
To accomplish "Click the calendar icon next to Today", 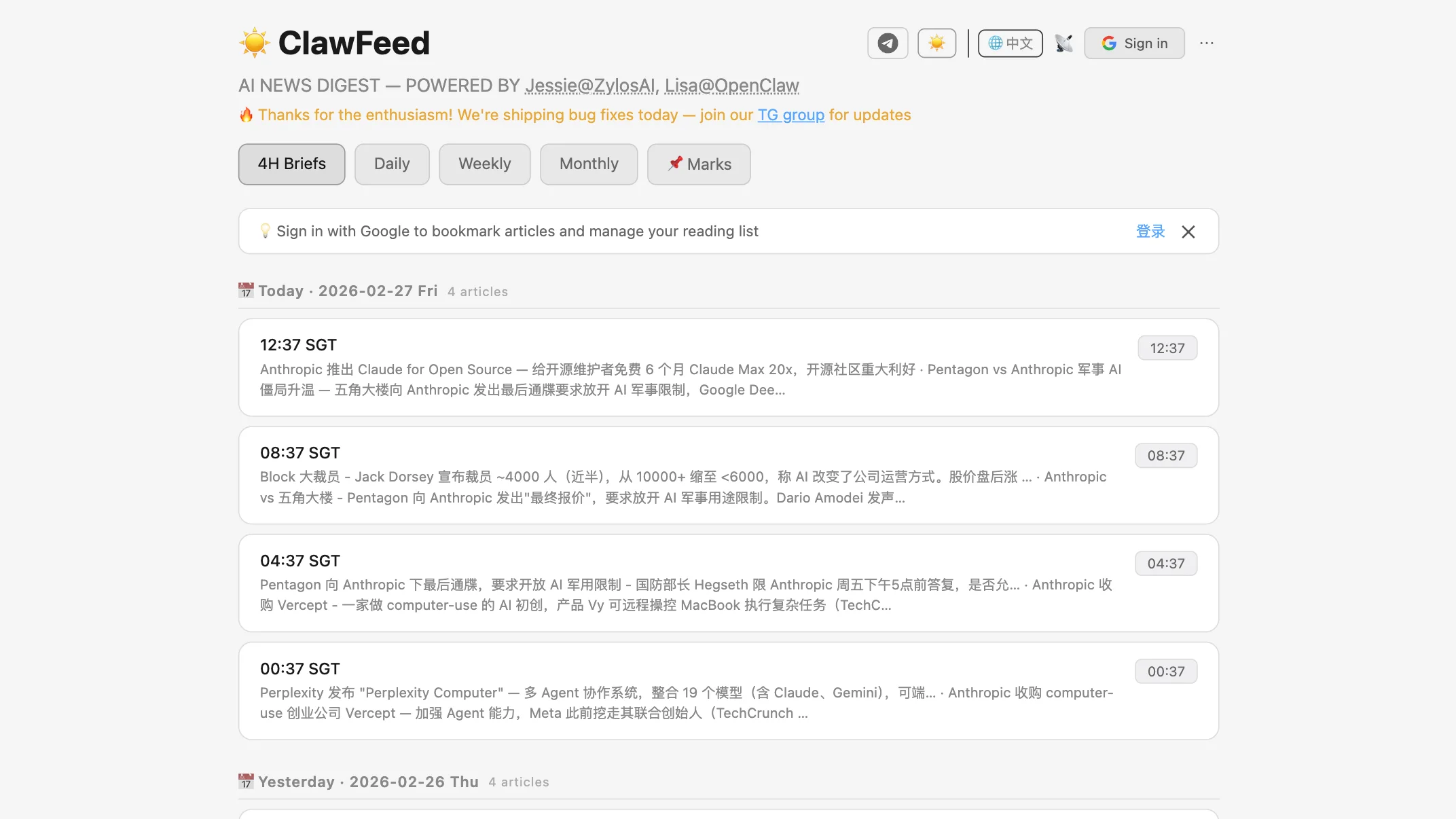I will pos(246,290).
